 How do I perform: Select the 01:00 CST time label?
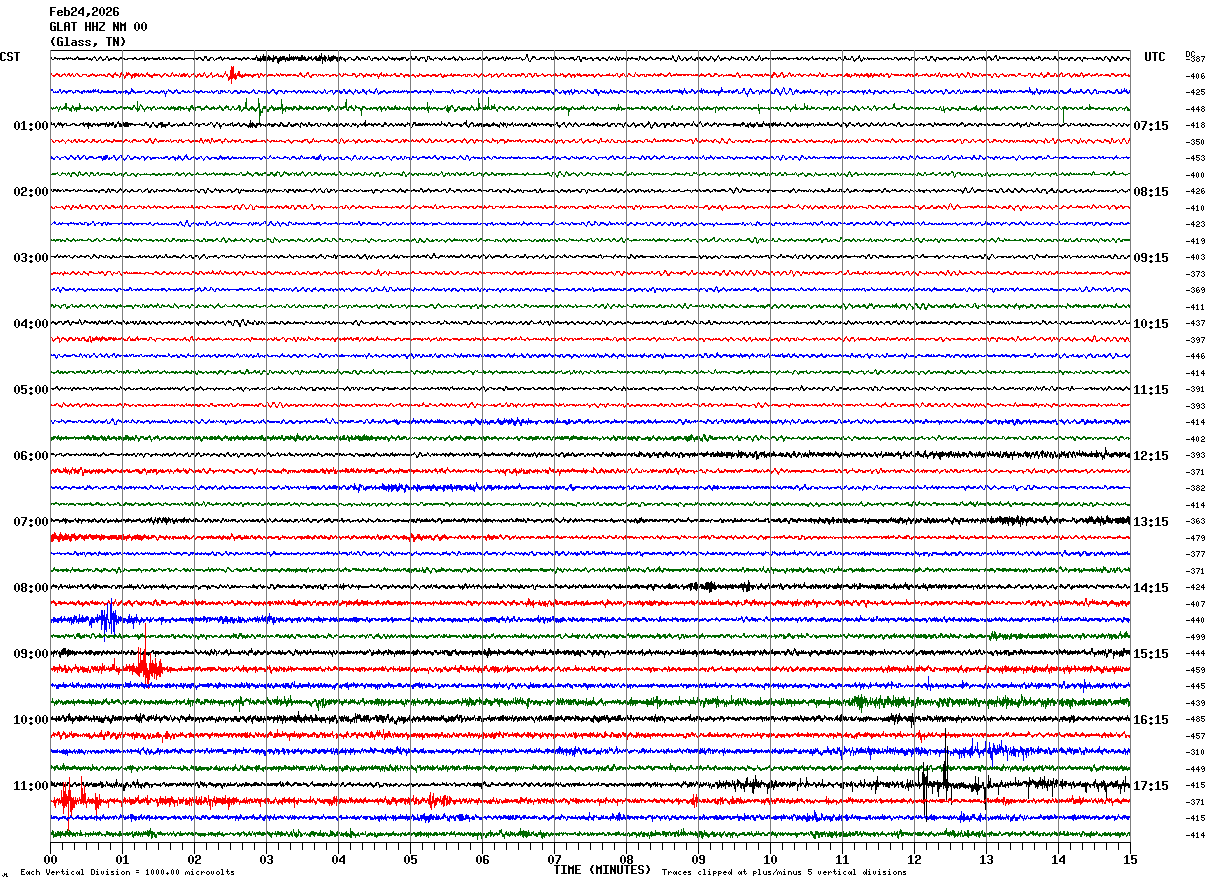tap(31, 126)
